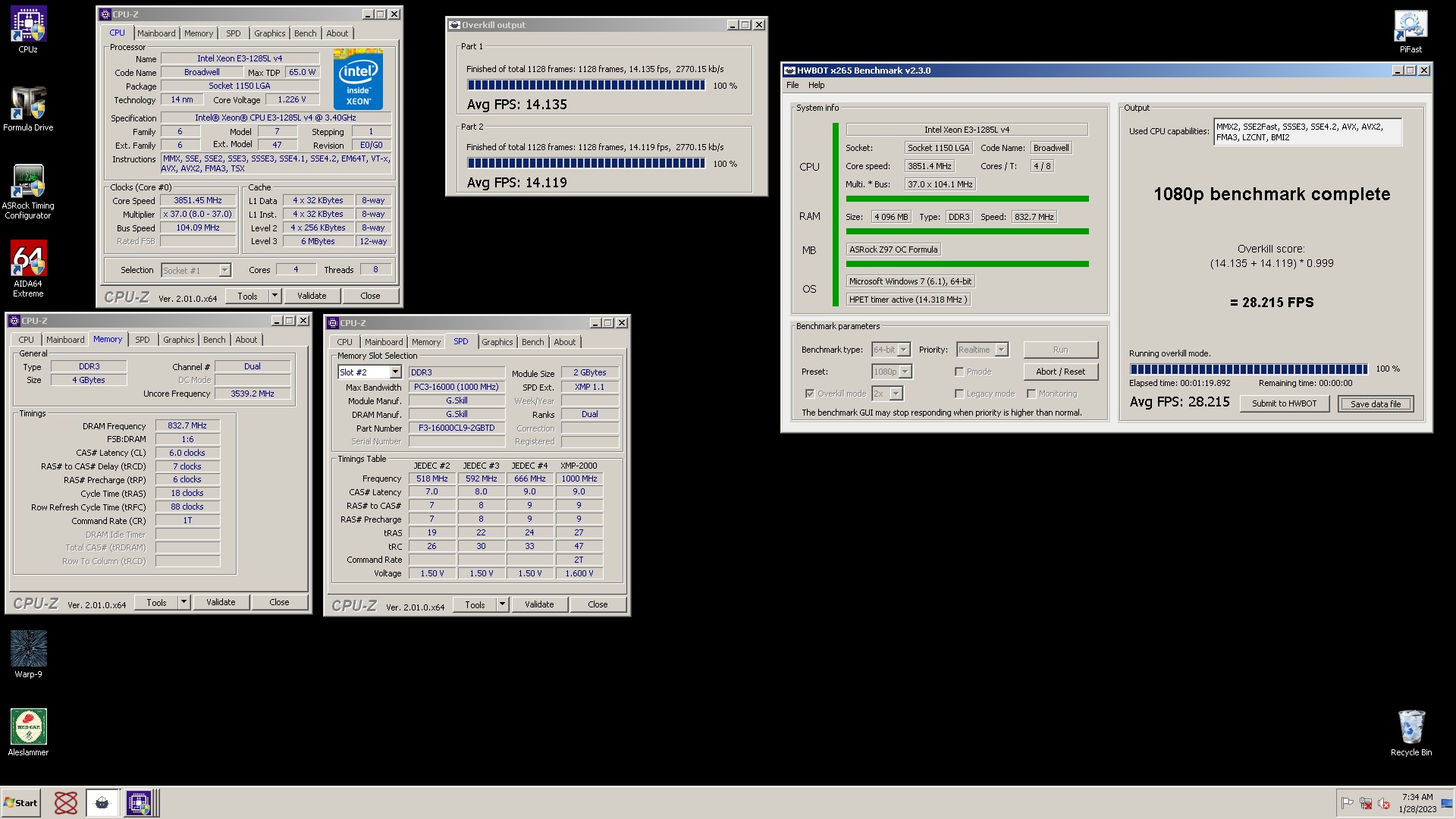Click the Overkill output title bar icon
The width and height of the screenshot is (1456, 819).
(454, 25)
